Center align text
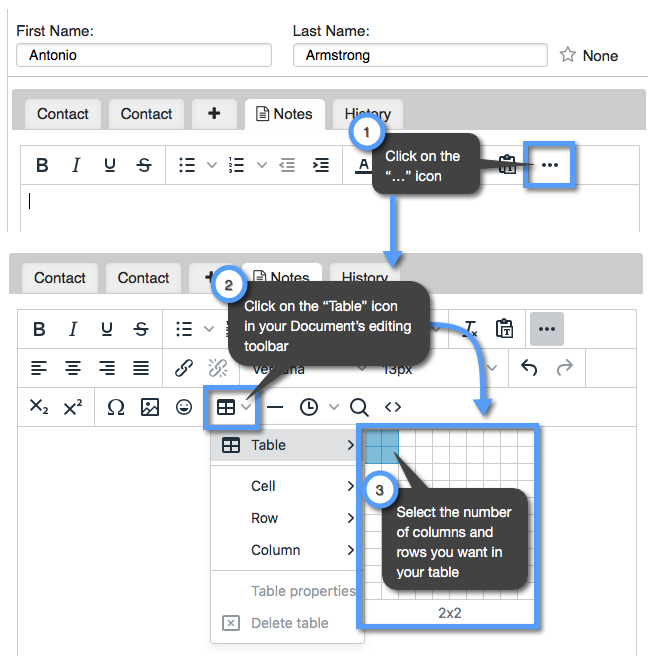This screenshot has width=648, height=660. click(x=73, y=368)
